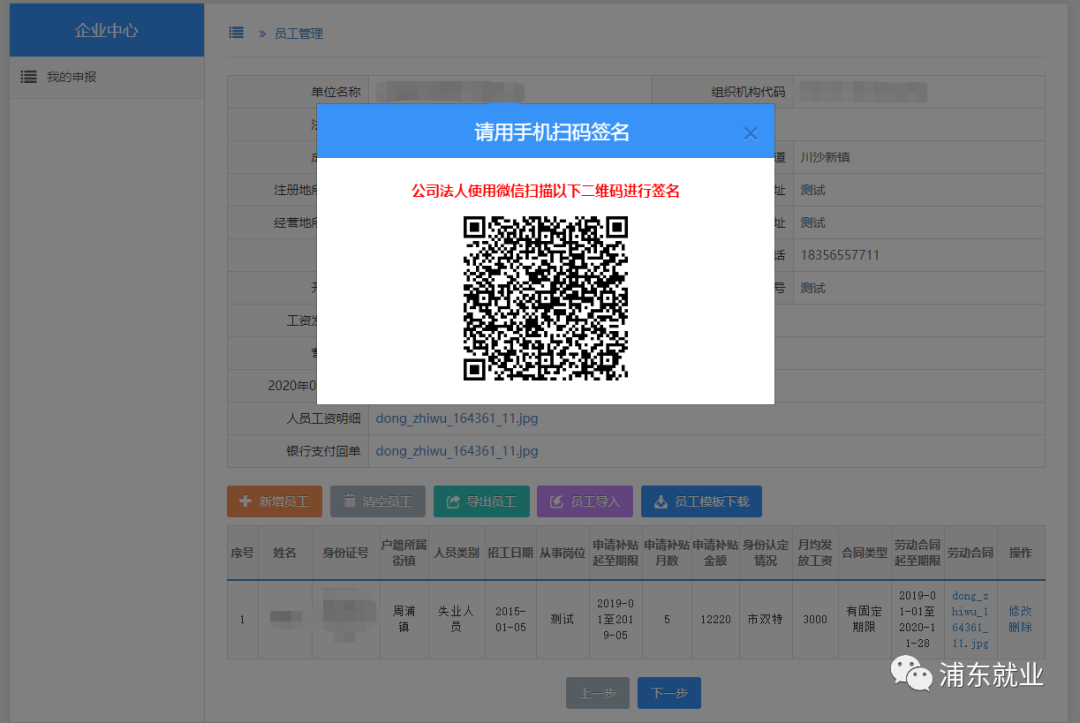Click the 员工模板下载 button

[x=701, y=501]
